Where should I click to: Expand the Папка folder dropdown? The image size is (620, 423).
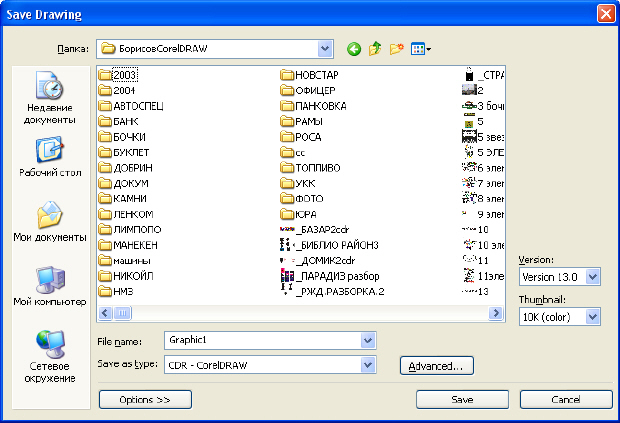tap(324, 48)
